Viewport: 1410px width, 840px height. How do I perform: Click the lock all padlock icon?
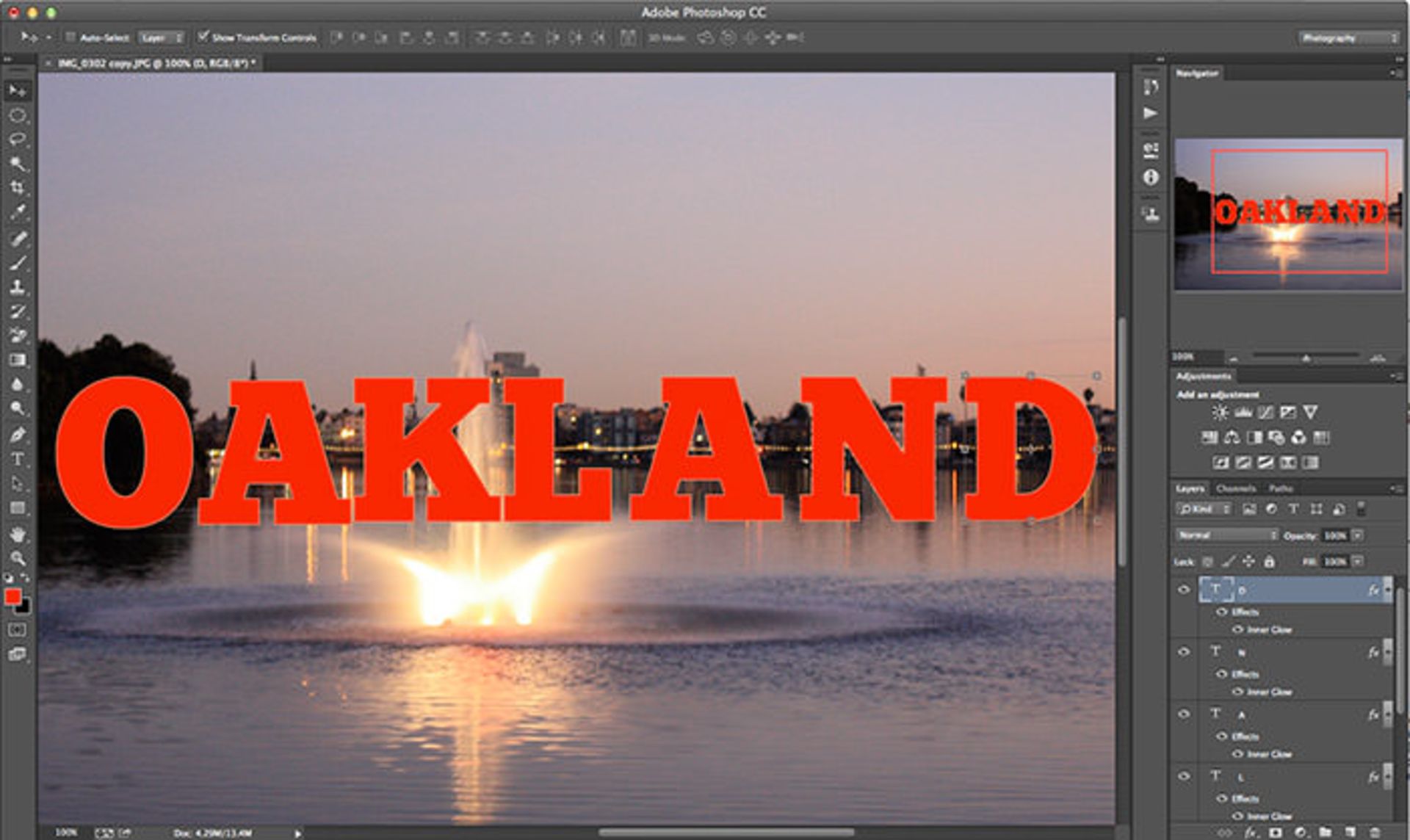pos(1269,562)
